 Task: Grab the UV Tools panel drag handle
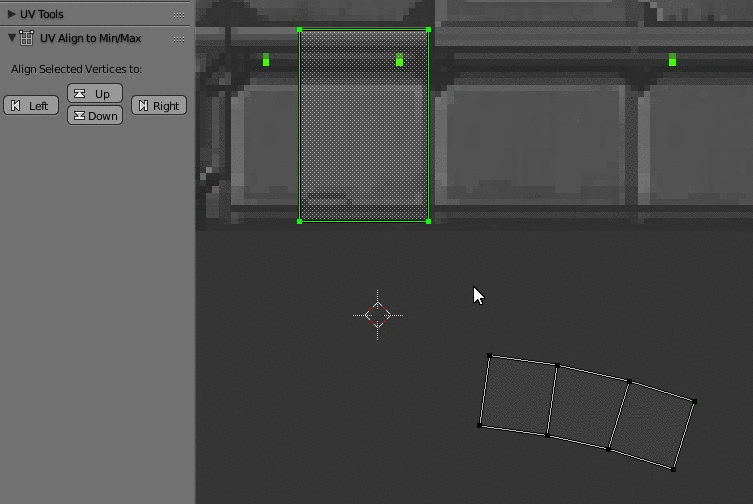click(x=179, y=15)
